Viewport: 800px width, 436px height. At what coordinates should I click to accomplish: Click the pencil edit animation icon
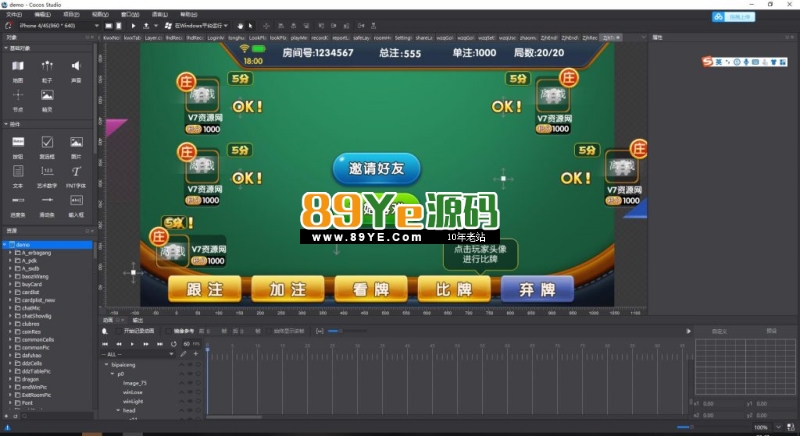pyautogui.click(x=183, y=354)
